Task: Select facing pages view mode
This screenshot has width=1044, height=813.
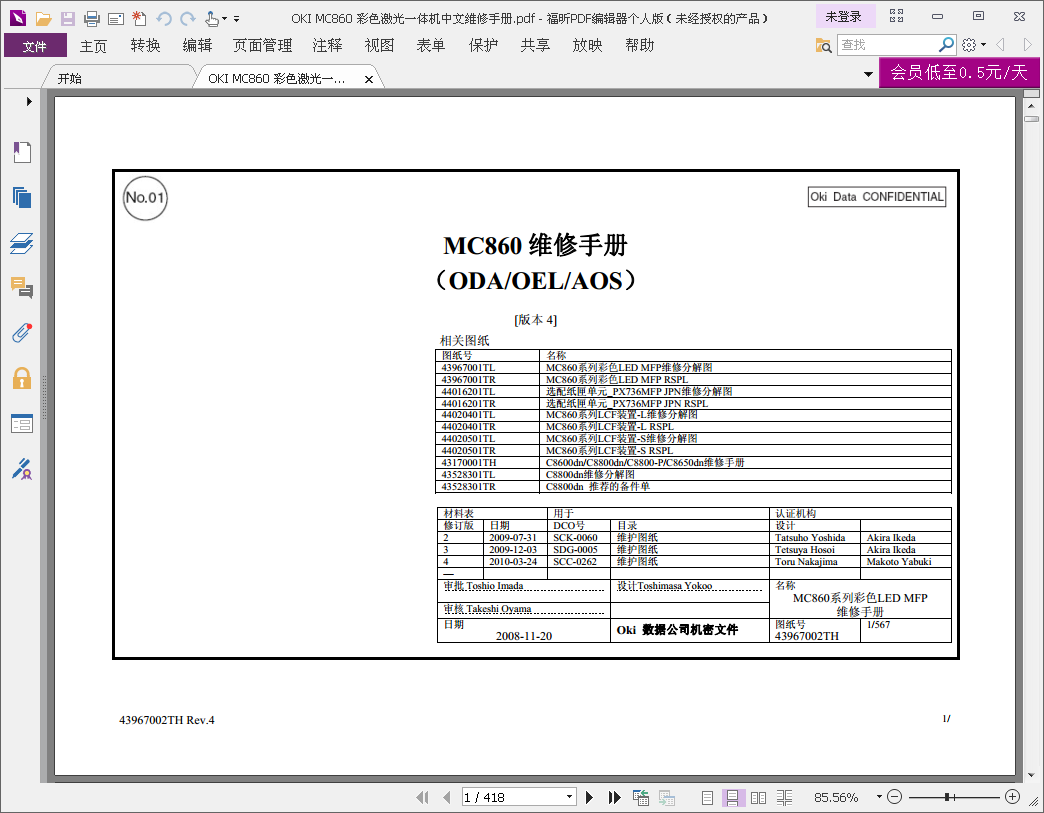Action: point(758,797)
